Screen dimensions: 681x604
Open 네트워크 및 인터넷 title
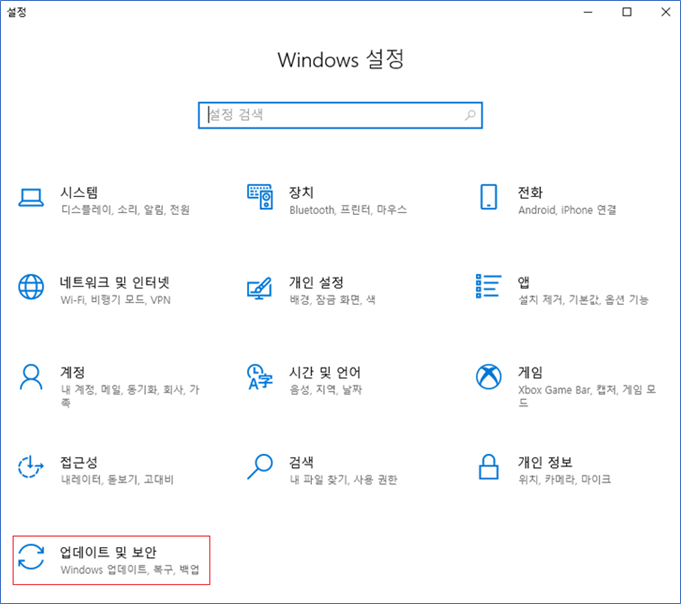click(114, 283)
